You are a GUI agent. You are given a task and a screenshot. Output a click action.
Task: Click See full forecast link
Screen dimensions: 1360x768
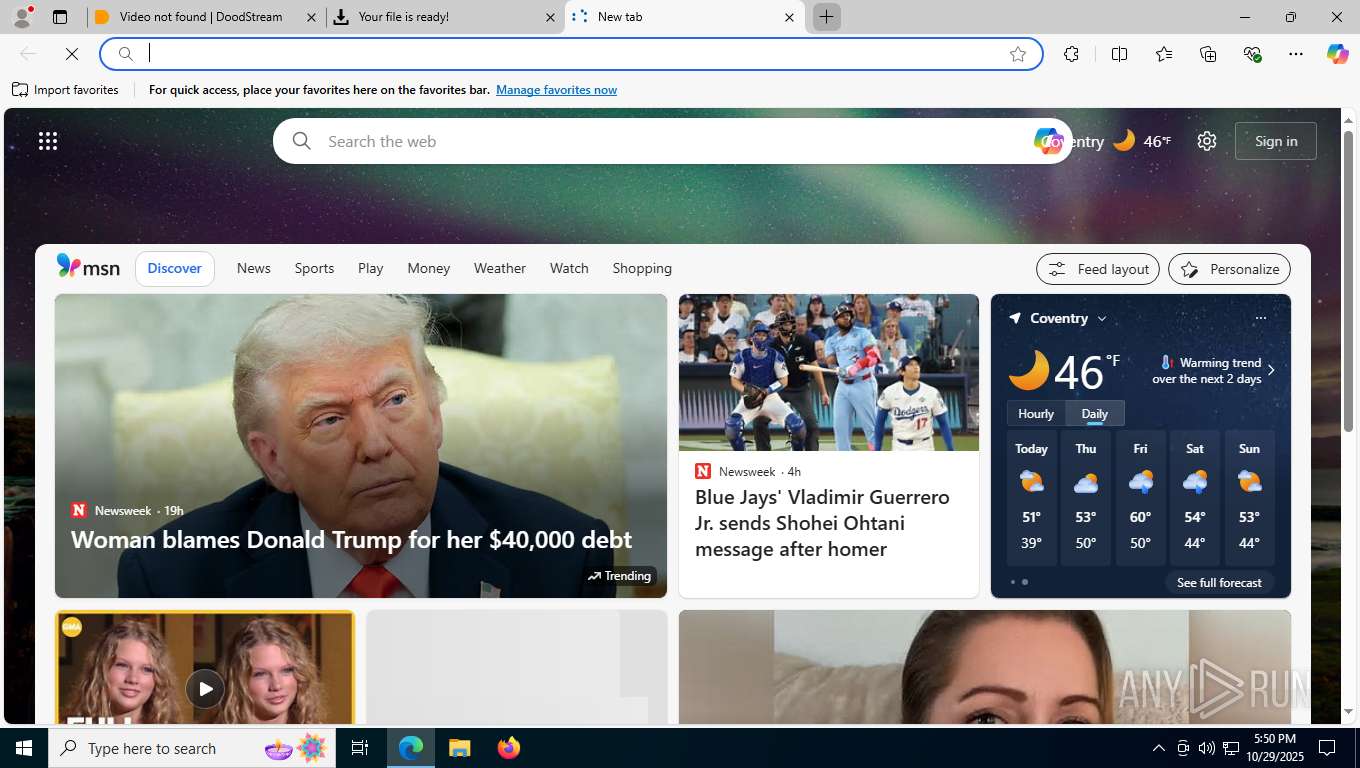pyautogui.click(x=1219, y=582)
